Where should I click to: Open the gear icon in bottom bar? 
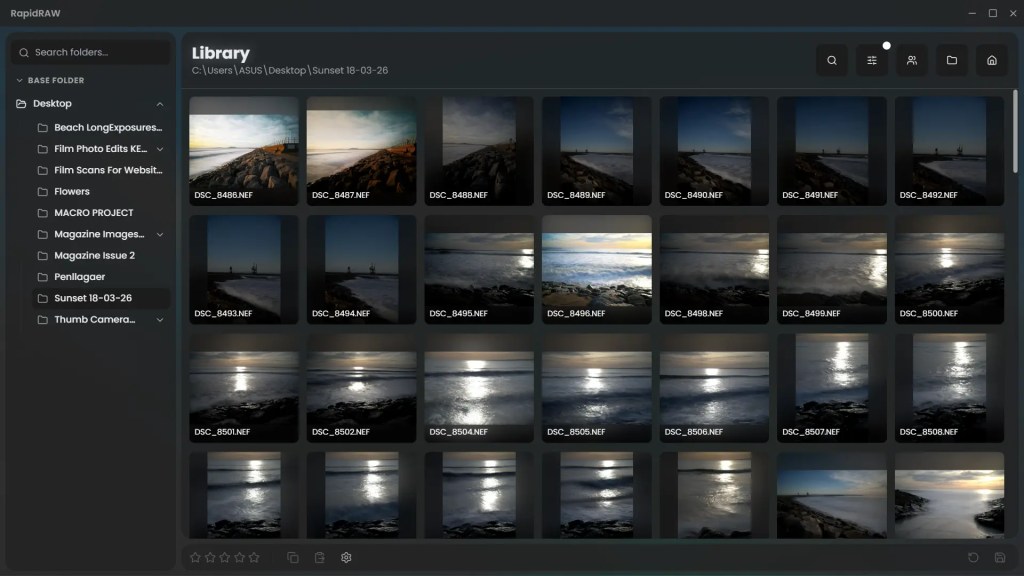346,557
